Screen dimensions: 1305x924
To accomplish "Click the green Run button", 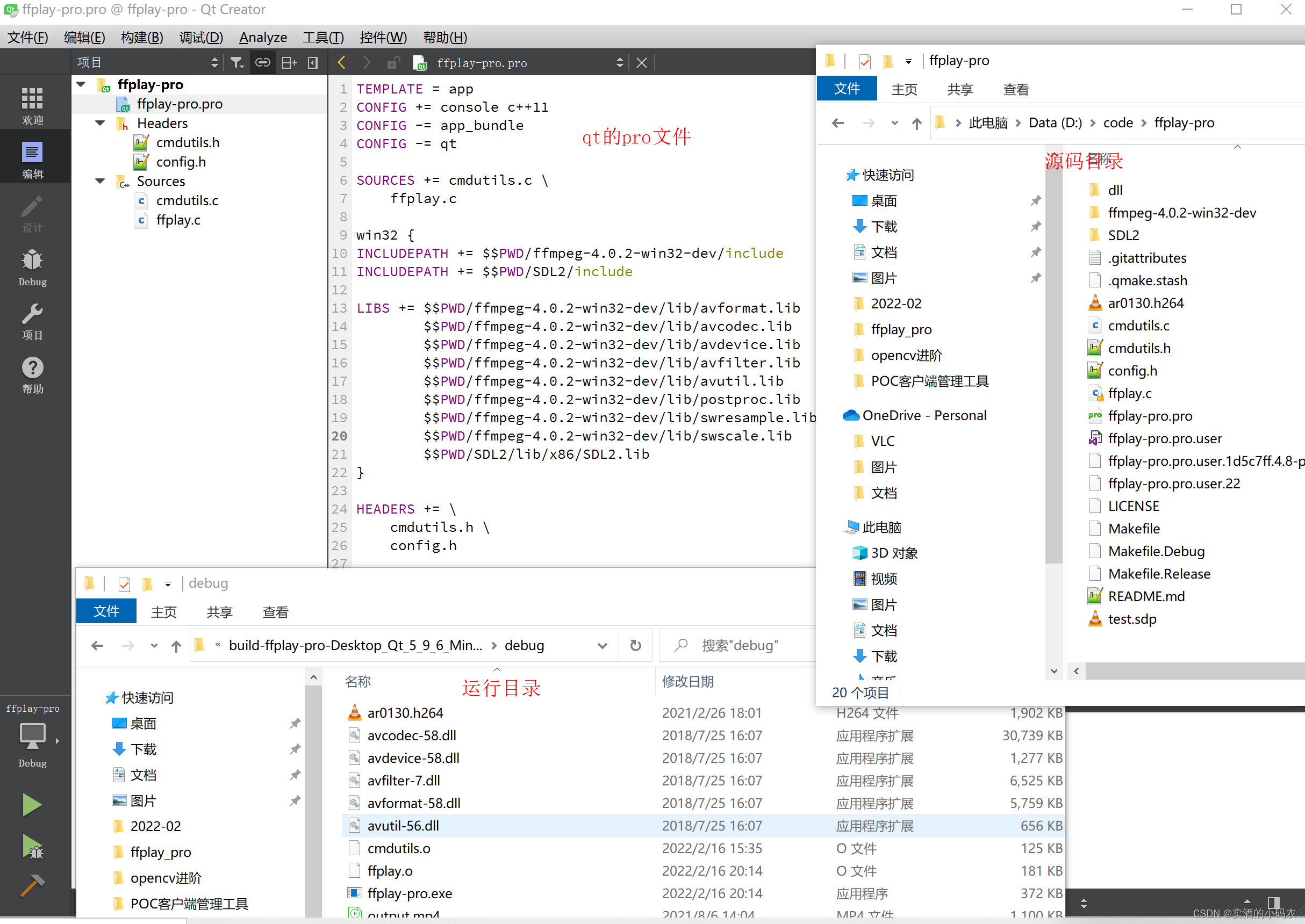I will [x=32, y=805].
